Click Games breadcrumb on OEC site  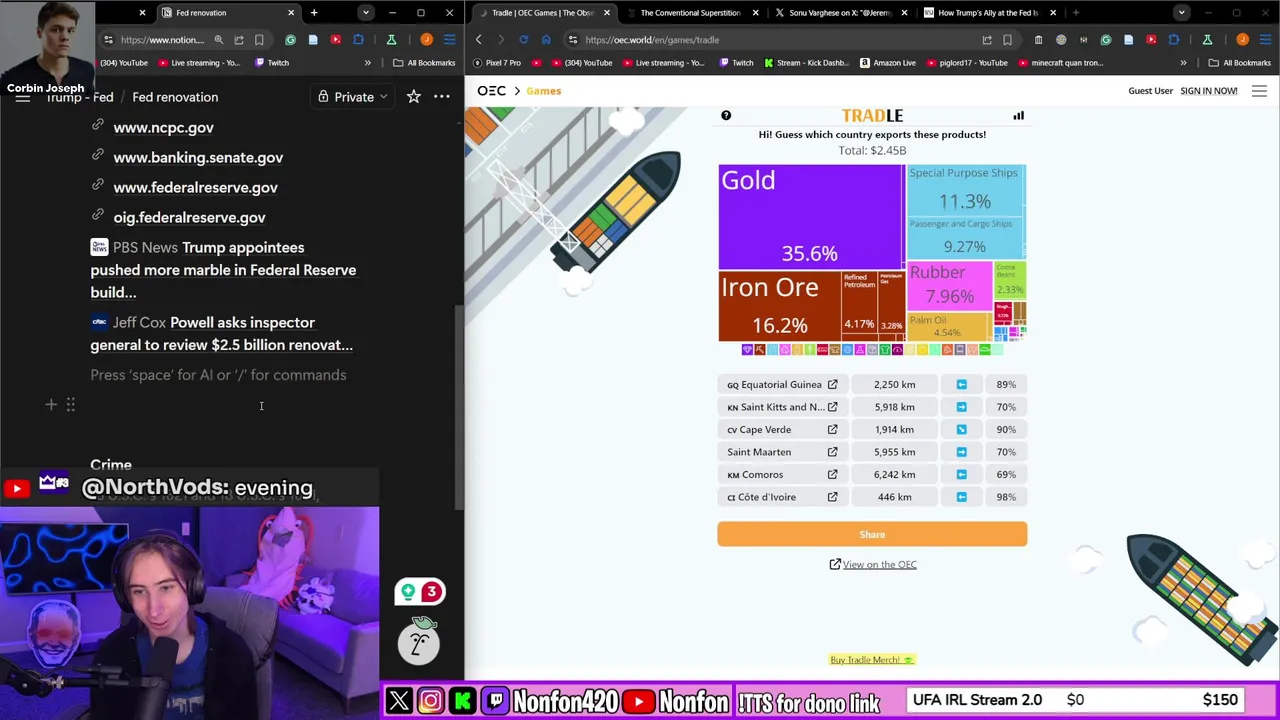pyautogui.click(x=544, y=91)
